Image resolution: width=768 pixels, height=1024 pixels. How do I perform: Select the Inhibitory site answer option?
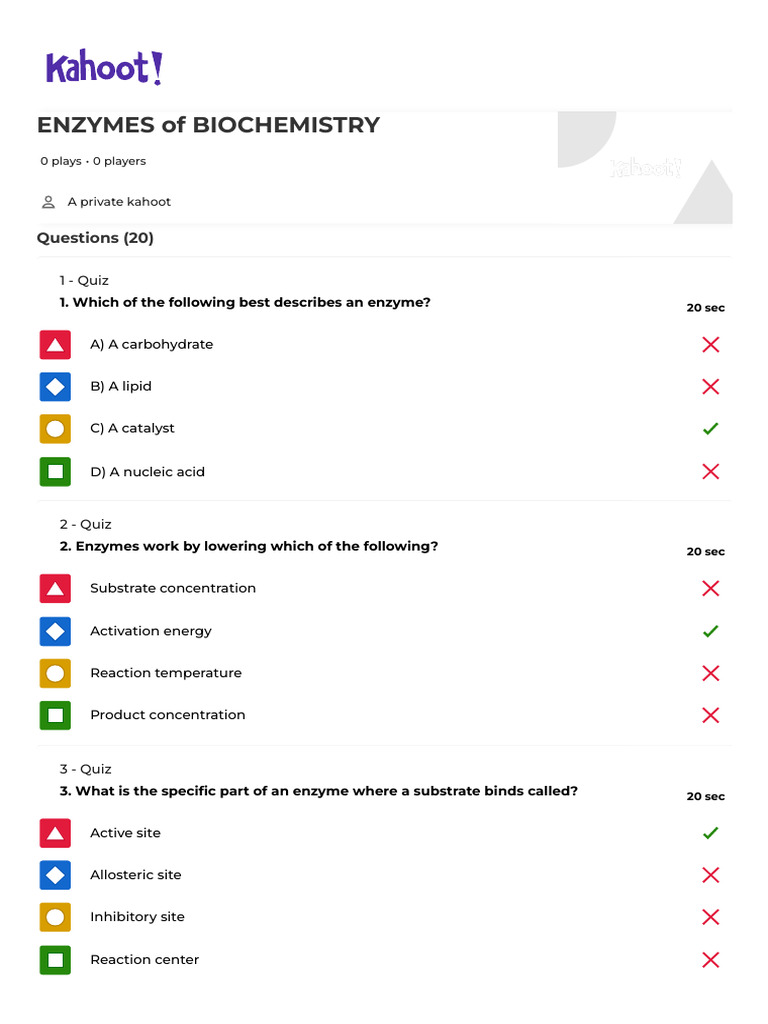[x=137, y=917]
